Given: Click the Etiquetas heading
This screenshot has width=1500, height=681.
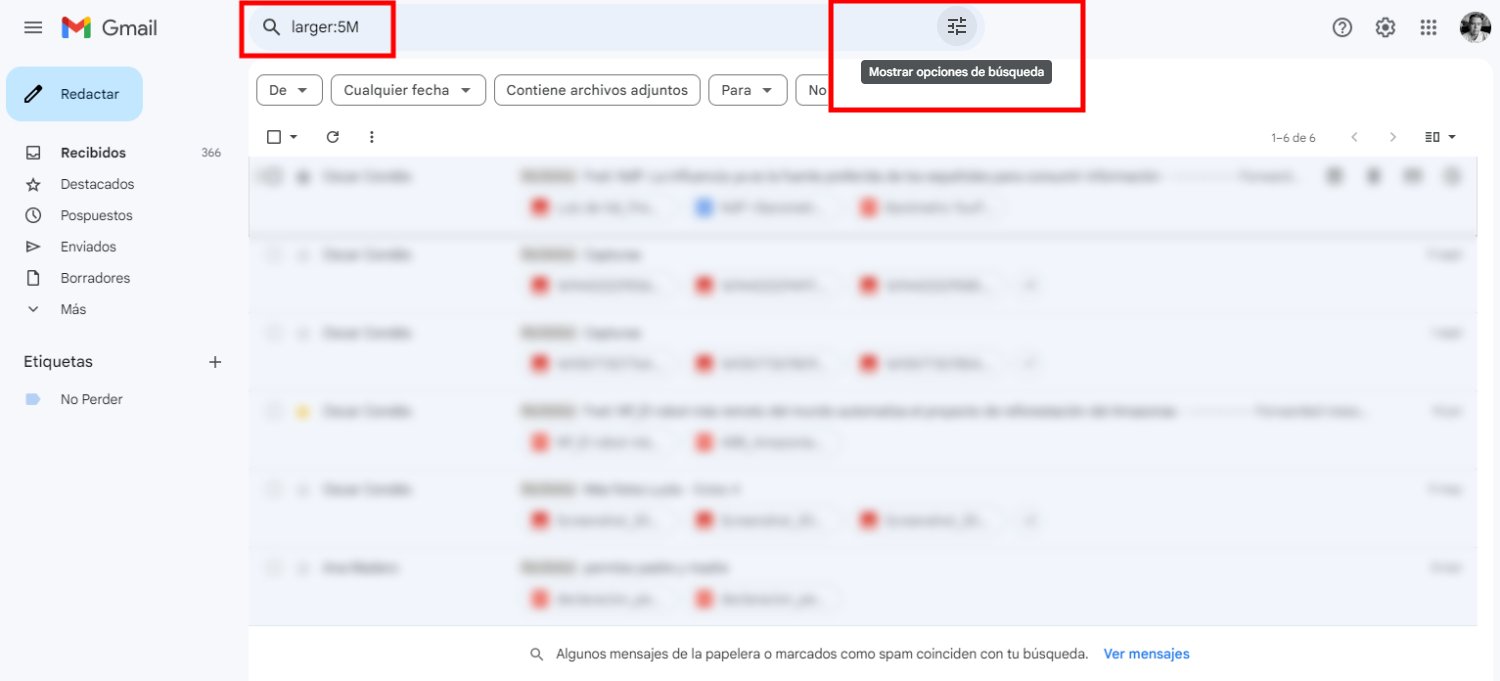Looking at the screenshot, I should 58,362.
